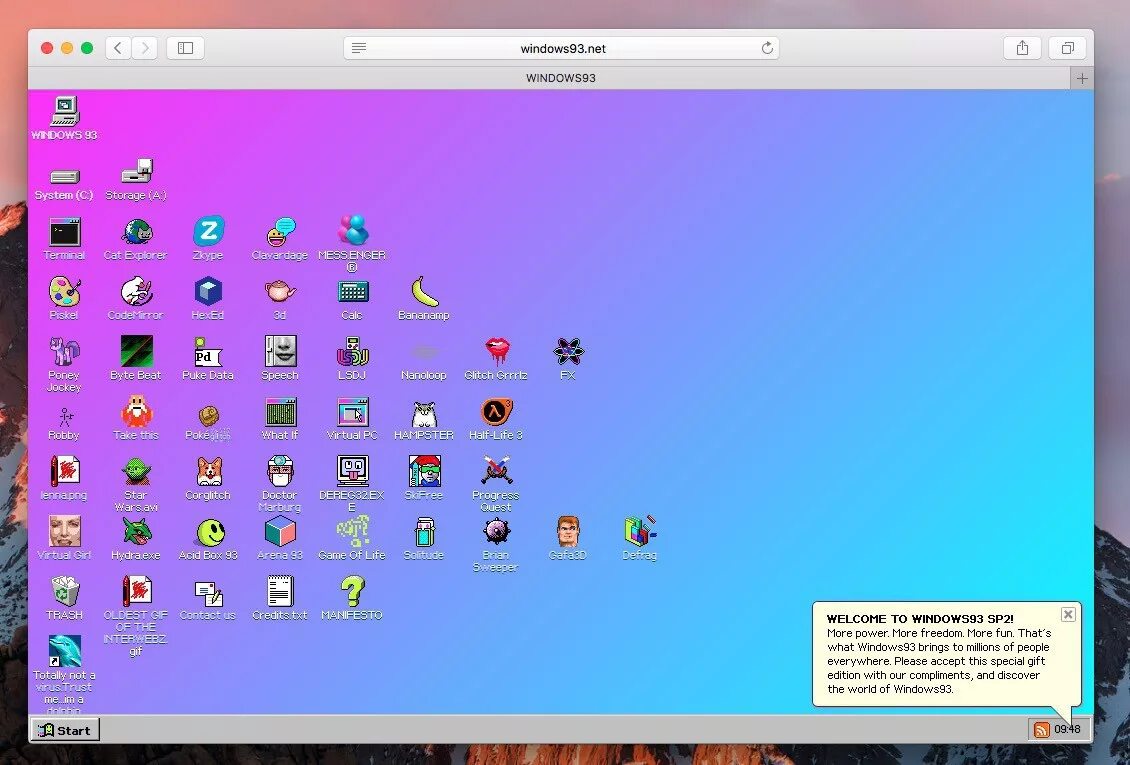
Task: Close the Welcome to Windows93 balloon
Action: pyautogui.click(x=1068, y=614)
